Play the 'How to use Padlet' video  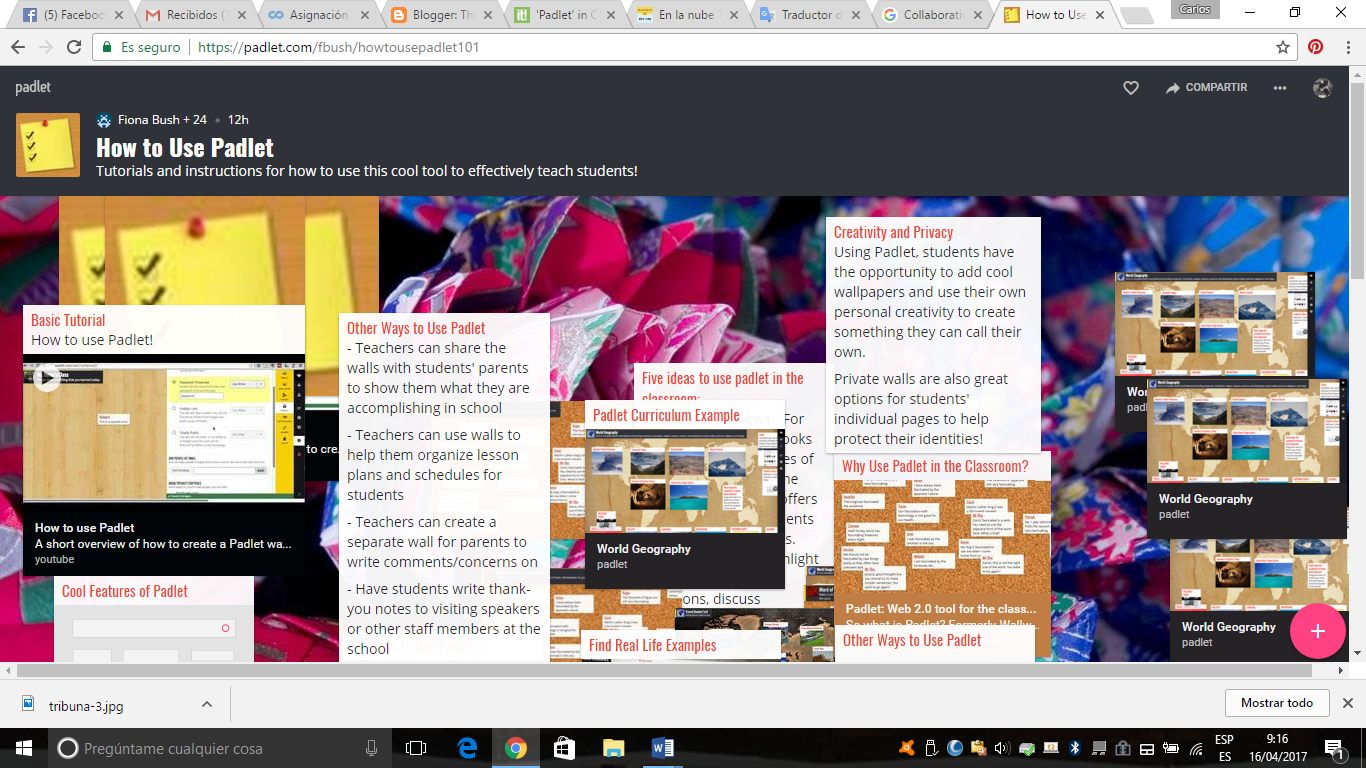[46, 379]
